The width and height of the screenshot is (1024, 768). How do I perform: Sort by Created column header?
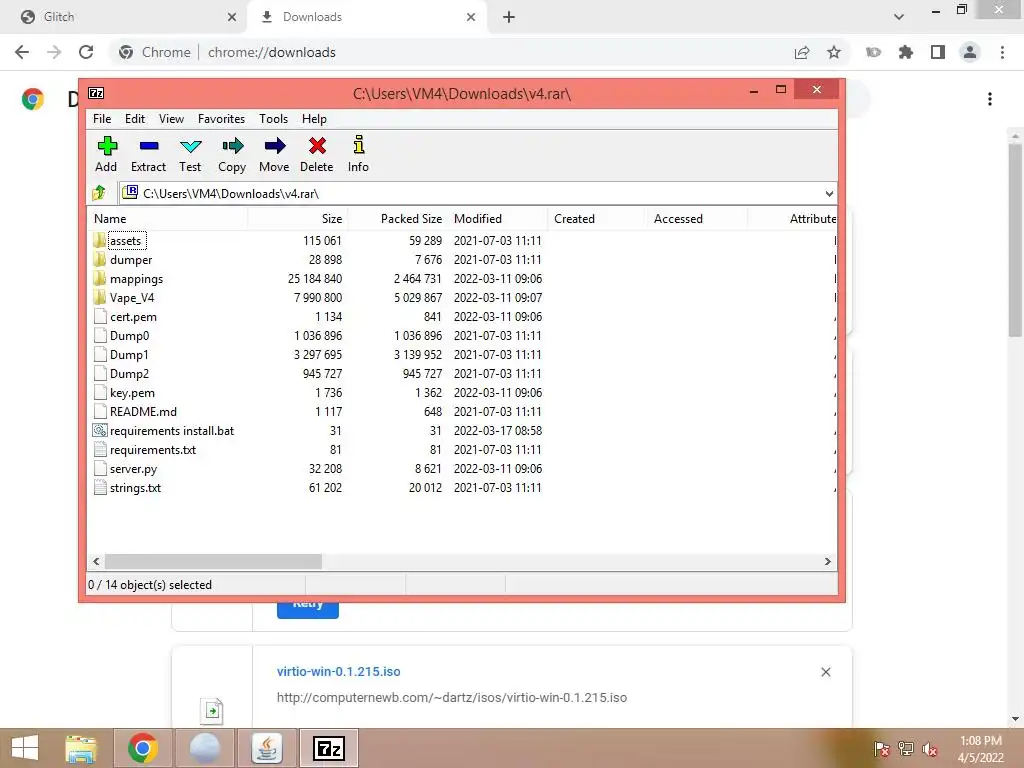coord(597,219)
